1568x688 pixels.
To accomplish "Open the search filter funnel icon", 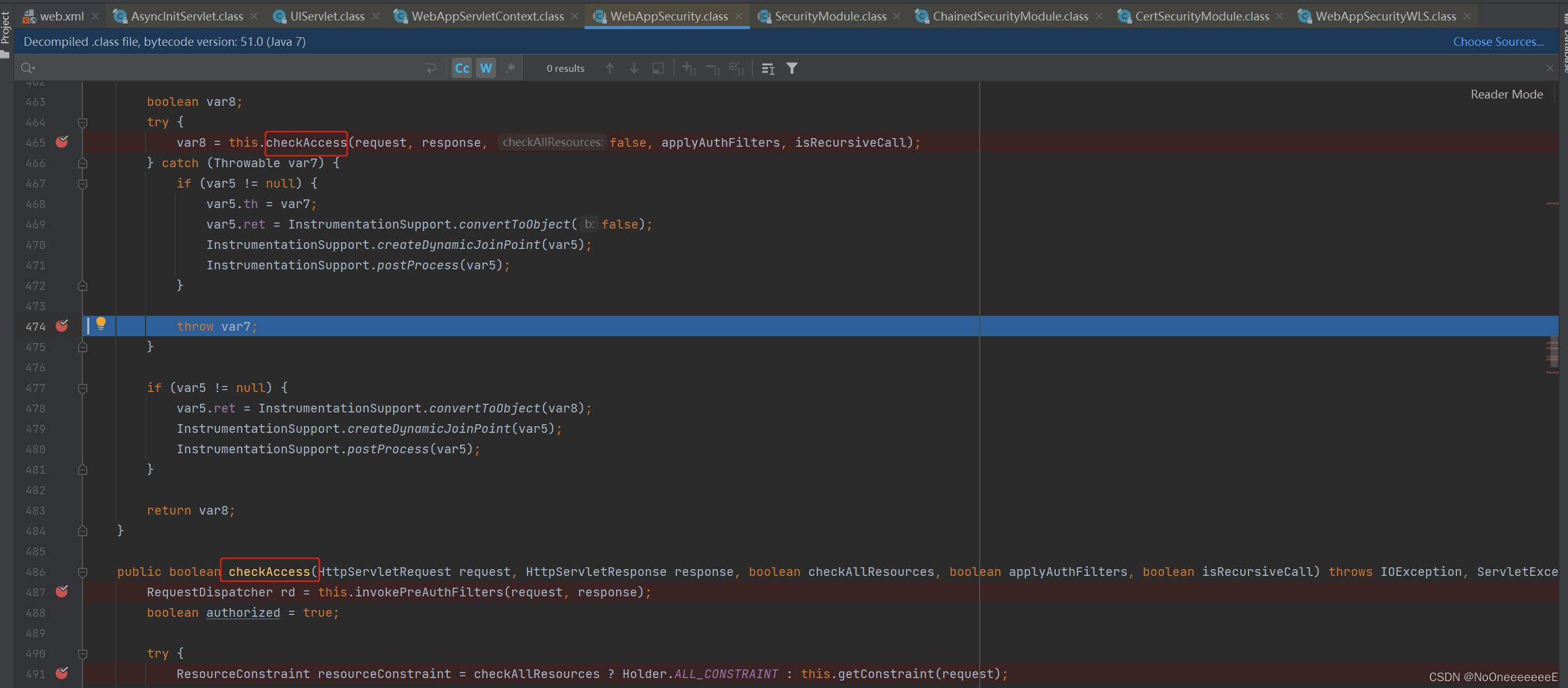I will coord(792,68).
